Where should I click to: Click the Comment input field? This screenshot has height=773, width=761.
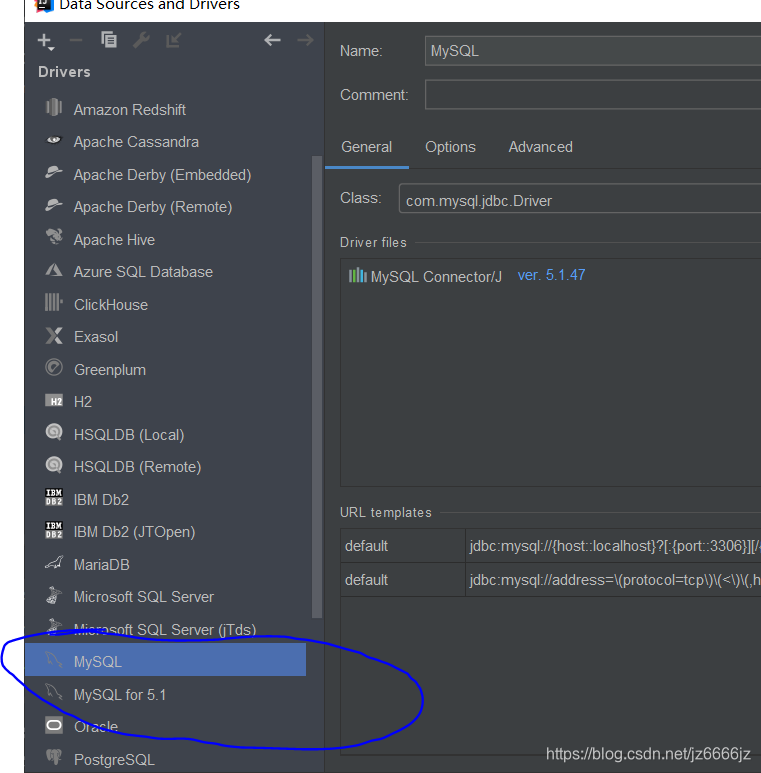point(593,94)
